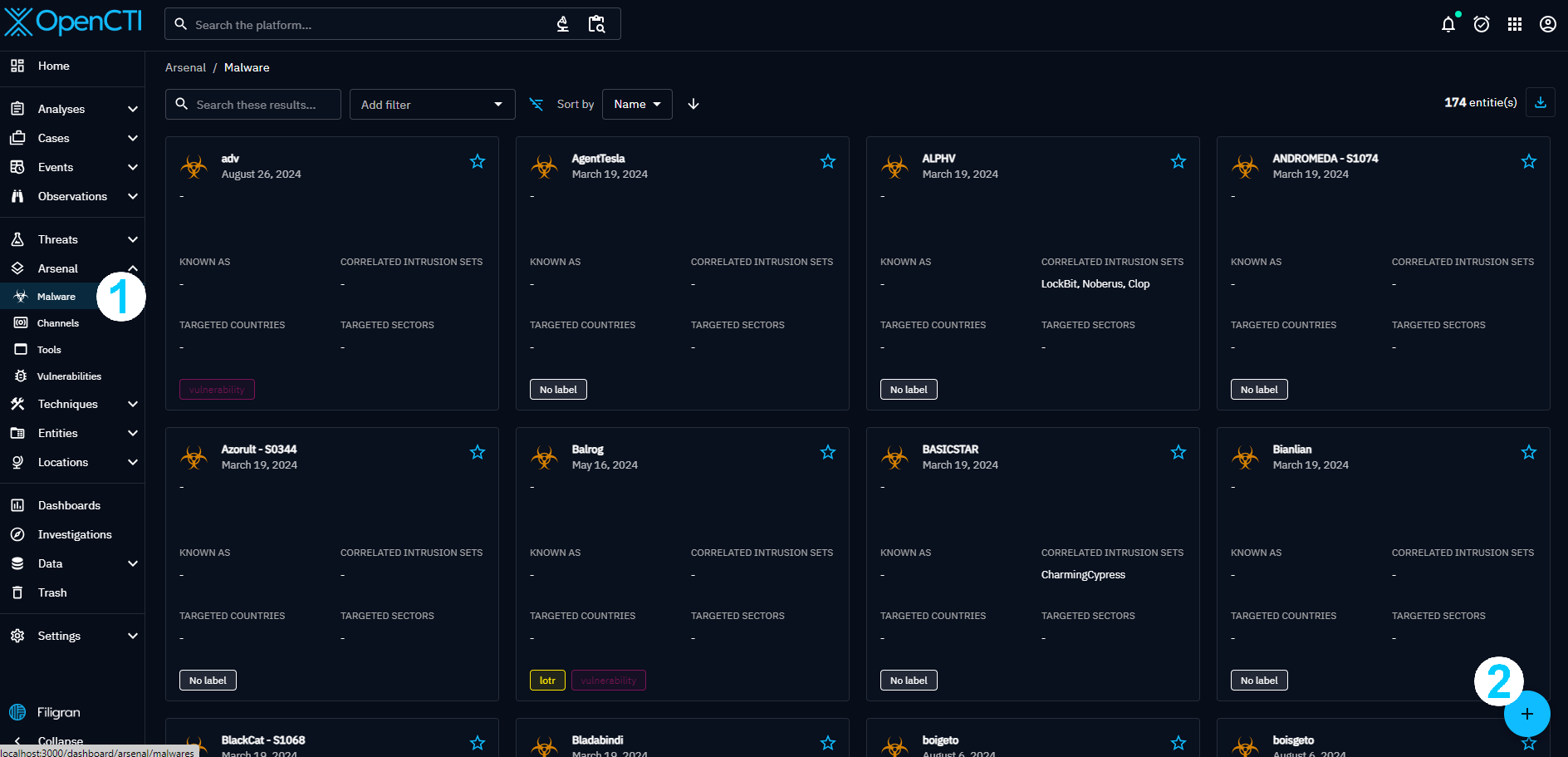The width and height of the screenshot is (1568, 757).
Task: Select Vulnerabilities in the Arsenal menu
Action: 69,376
